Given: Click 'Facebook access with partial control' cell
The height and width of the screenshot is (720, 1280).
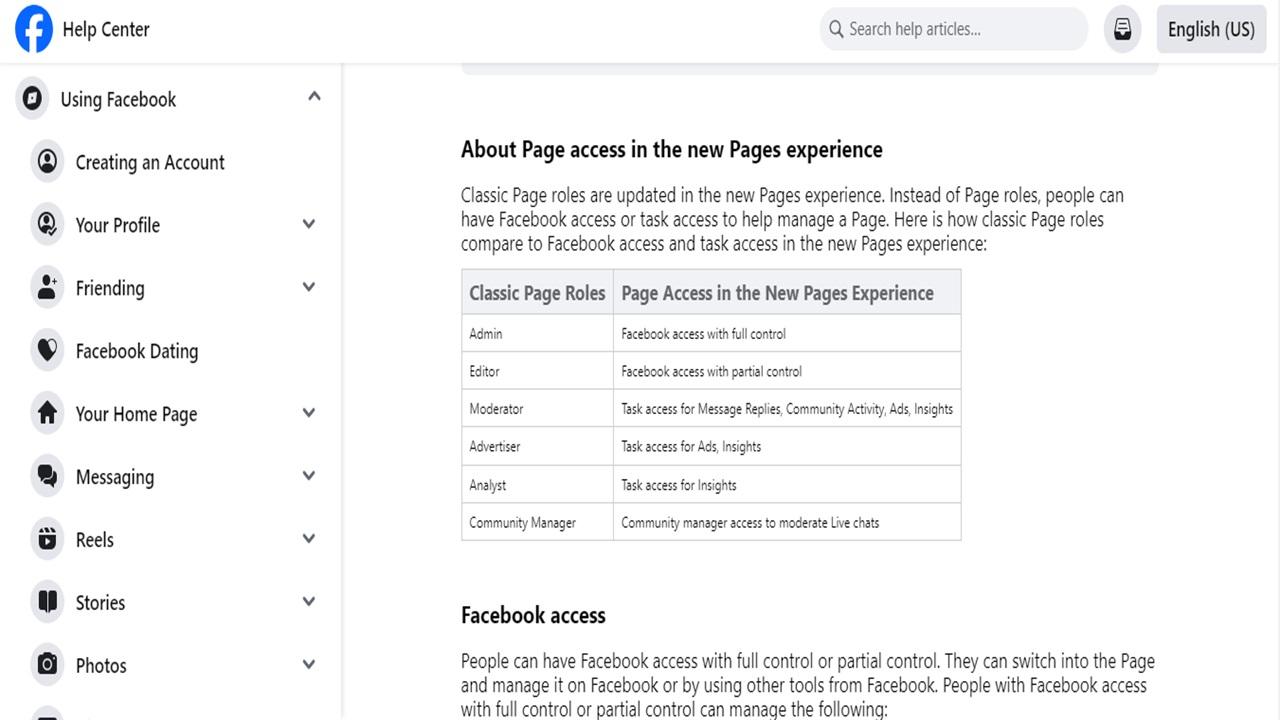Looking at the screenshot, I should pyautogui.click(x=787, y=371).
